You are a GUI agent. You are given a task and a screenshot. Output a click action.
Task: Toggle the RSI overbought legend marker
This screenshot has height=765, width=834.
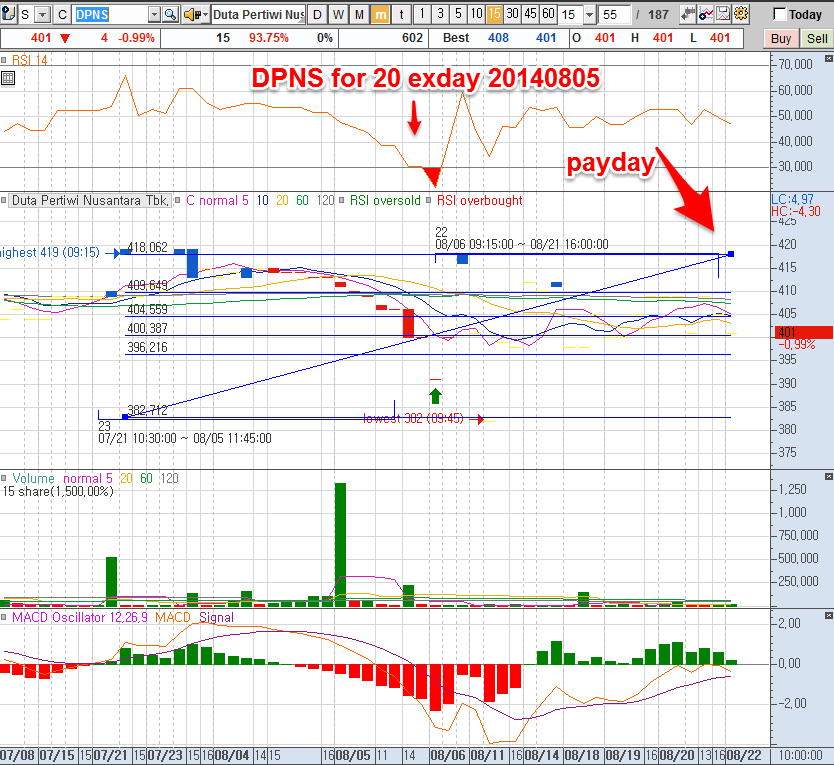pyautogui.click(x=428, y=201)
